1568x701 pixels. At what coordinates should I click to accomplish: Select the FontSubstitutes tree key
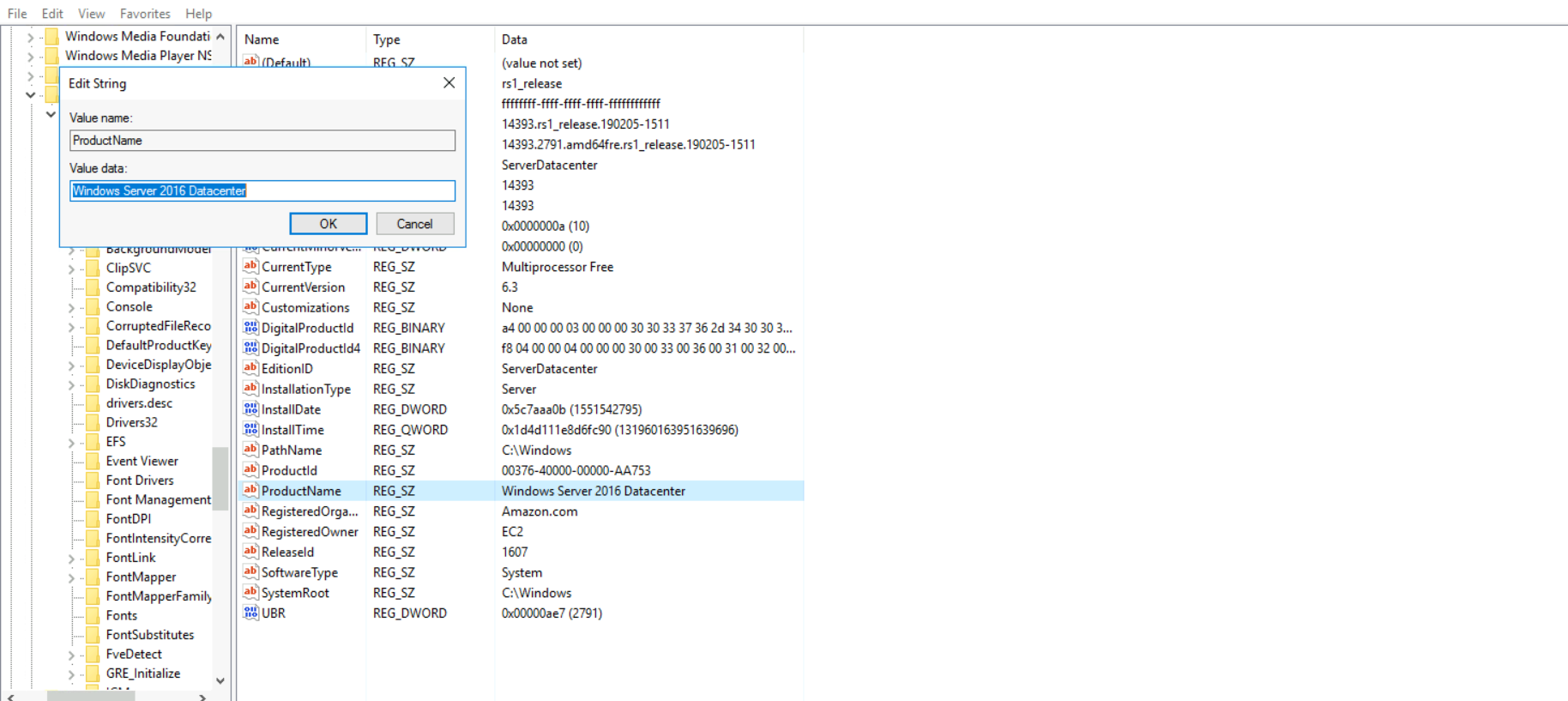click(150, 635)
